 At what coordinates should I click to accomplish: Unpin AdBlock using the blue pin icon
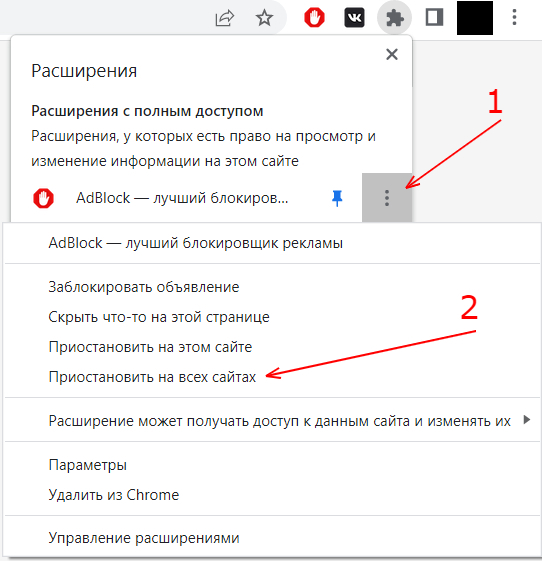(337, 198)
